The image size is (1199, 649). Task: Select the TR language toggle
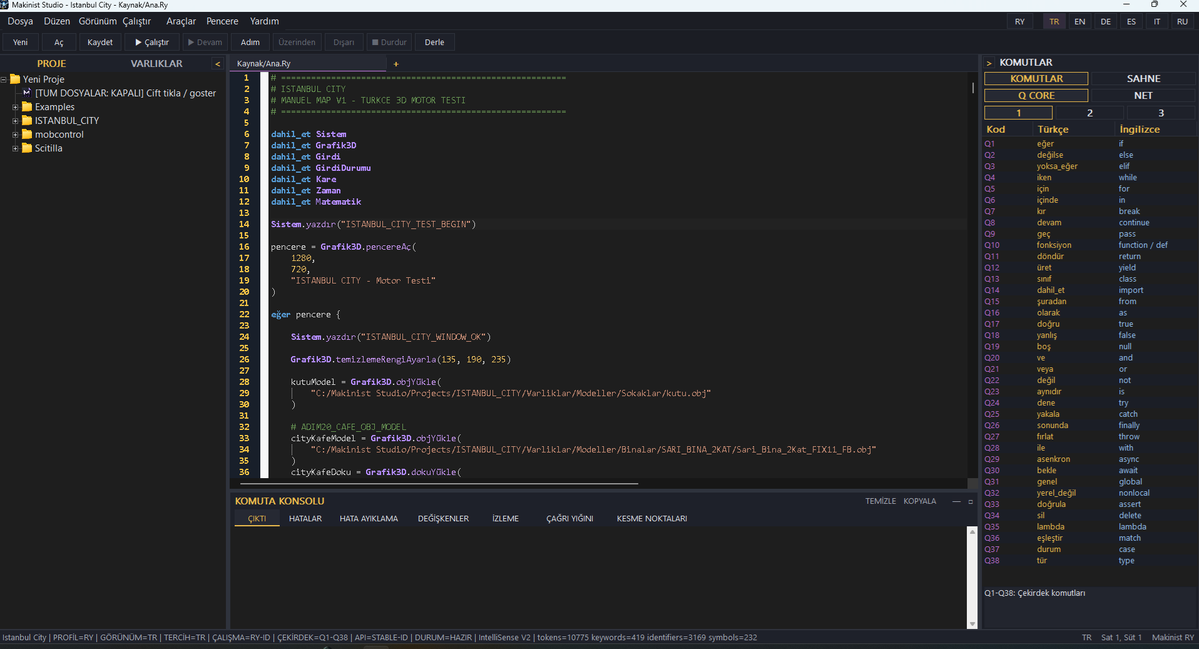[x=1054, y=21]
